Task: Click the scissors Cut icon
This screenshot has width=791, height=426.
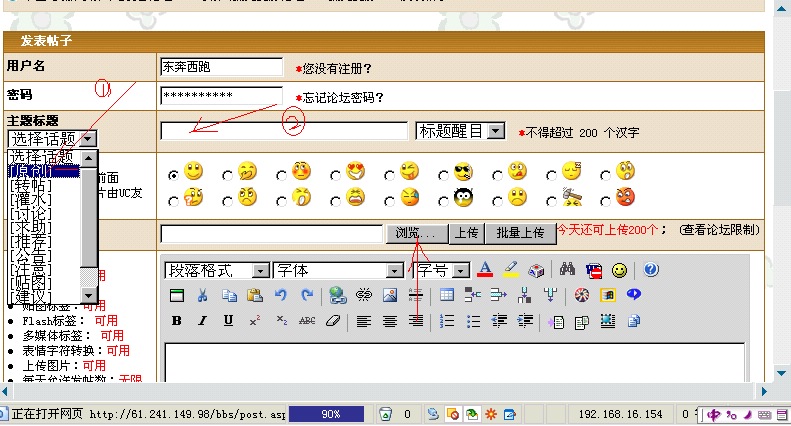Action: (x=203, y=295)
